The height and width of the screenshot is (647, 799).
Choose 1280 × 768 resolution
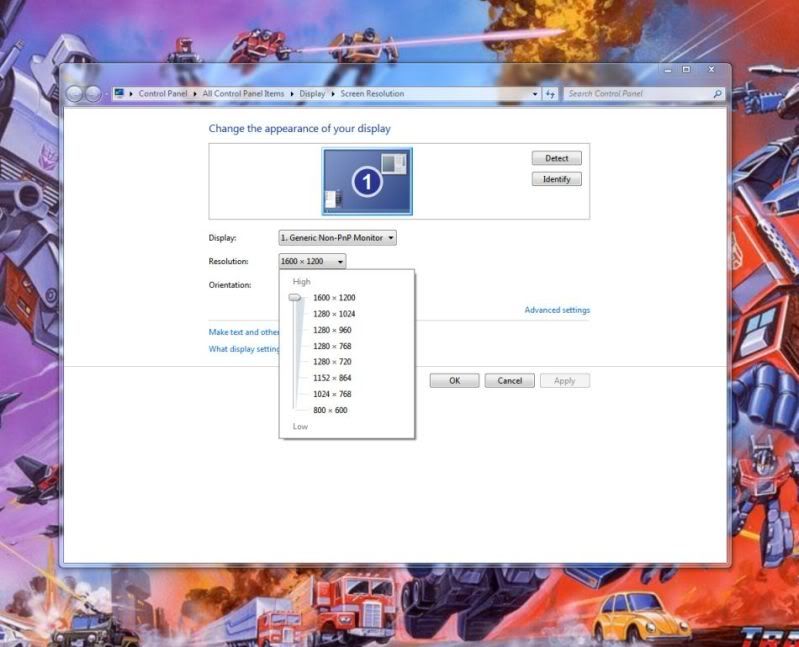[x=332, y=346]
